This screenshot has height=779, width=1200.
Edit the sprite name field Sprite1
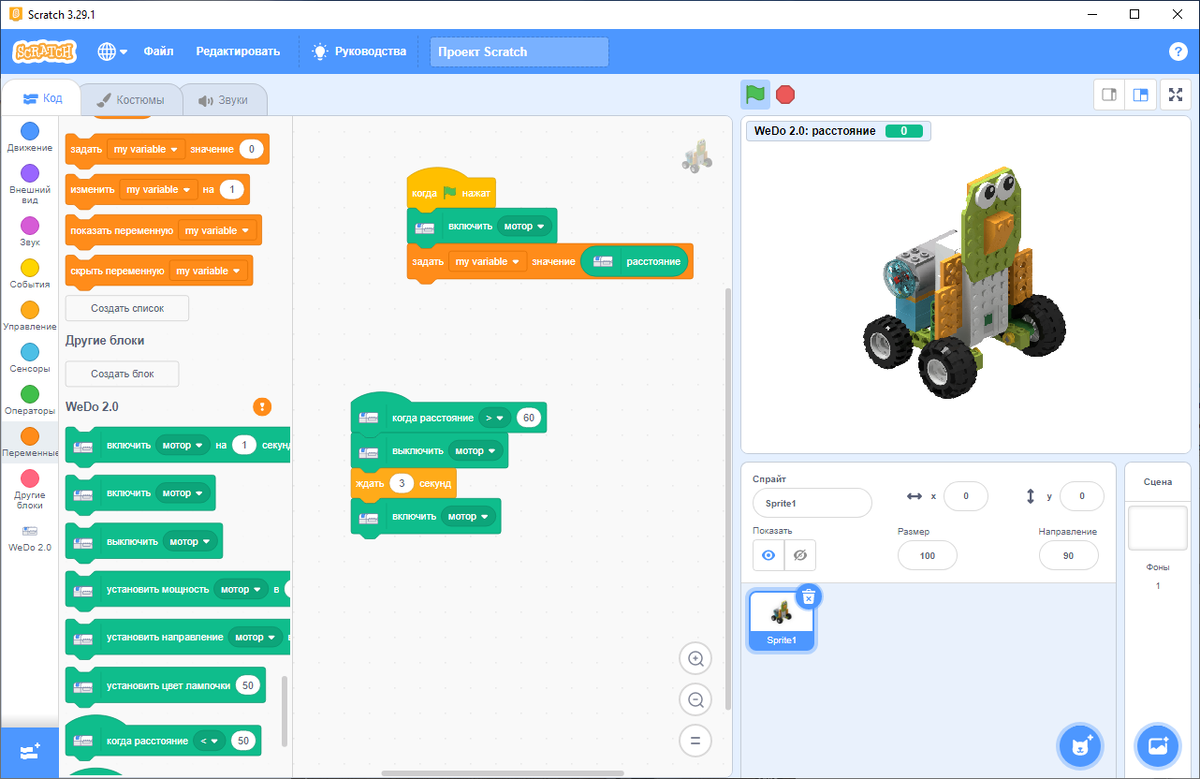(x=812, y=503)
